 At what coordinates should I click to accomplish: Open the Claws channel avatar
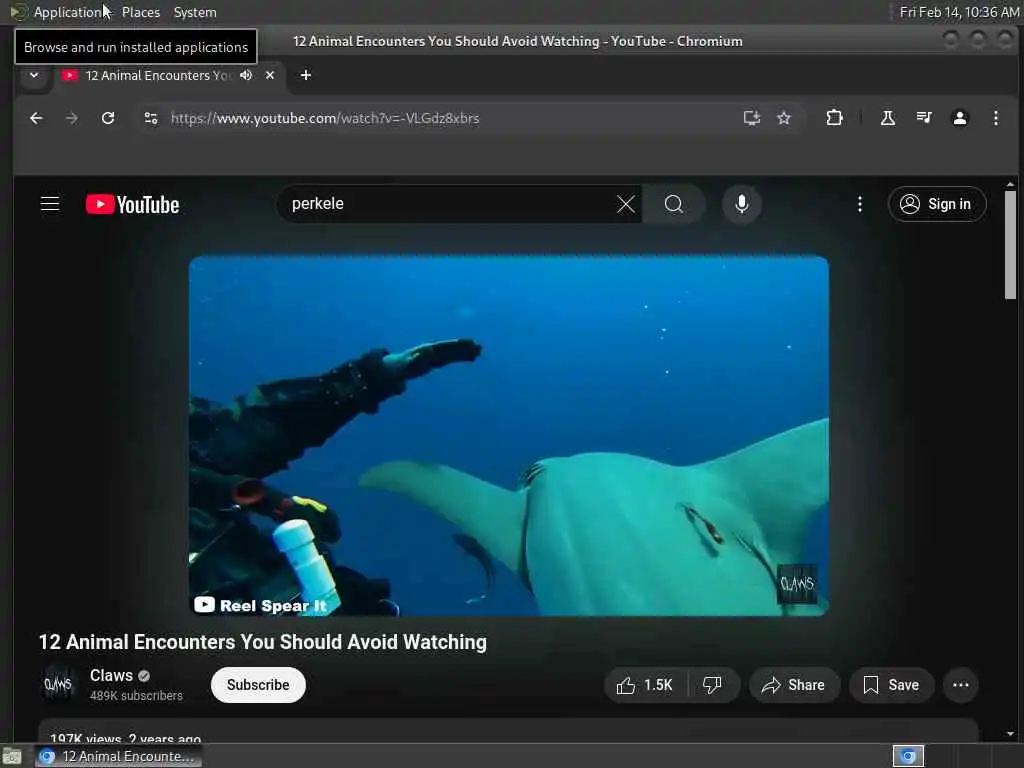click(58, 684)
